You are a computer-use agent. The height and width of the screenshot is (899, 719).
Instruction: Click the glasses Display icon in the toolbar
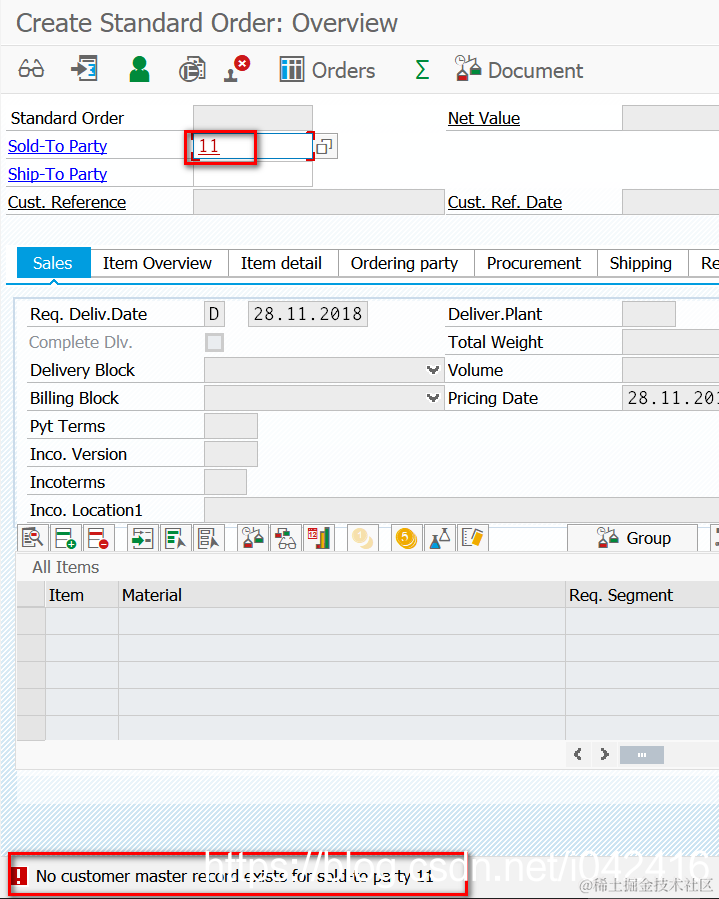tap(31, 69)
